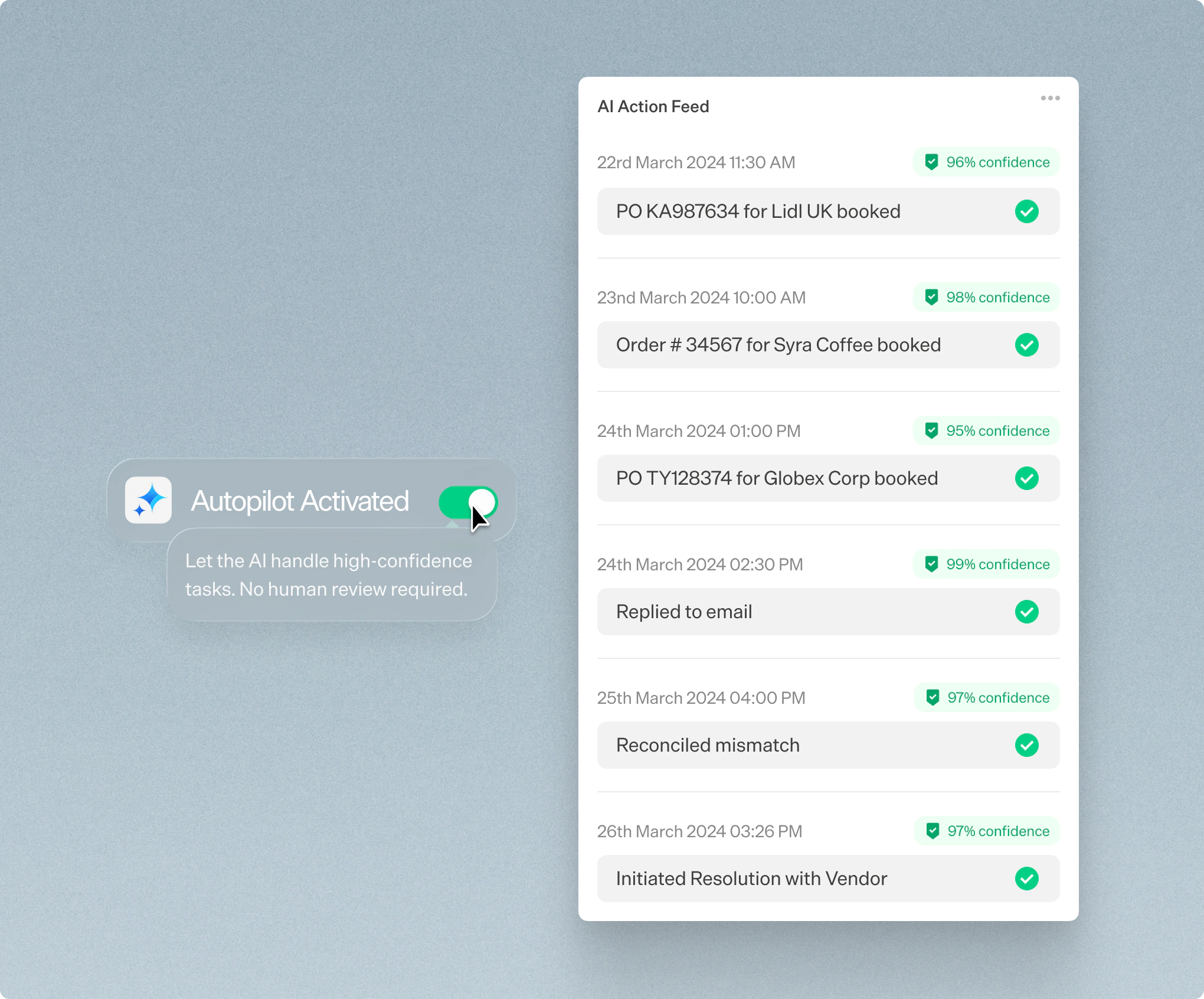Click checkmark next to Reconciled mismatch

click(1026, 745)
